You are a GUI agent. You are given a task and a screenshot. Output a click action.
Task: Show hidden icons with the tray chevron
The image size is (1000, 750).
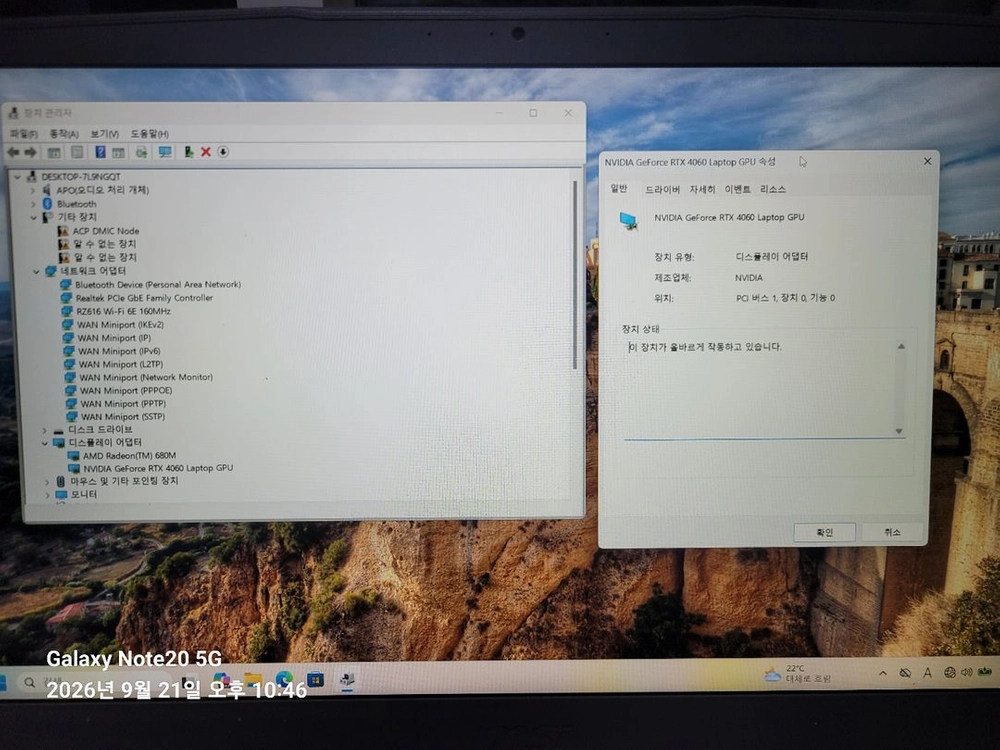(883, 673)
